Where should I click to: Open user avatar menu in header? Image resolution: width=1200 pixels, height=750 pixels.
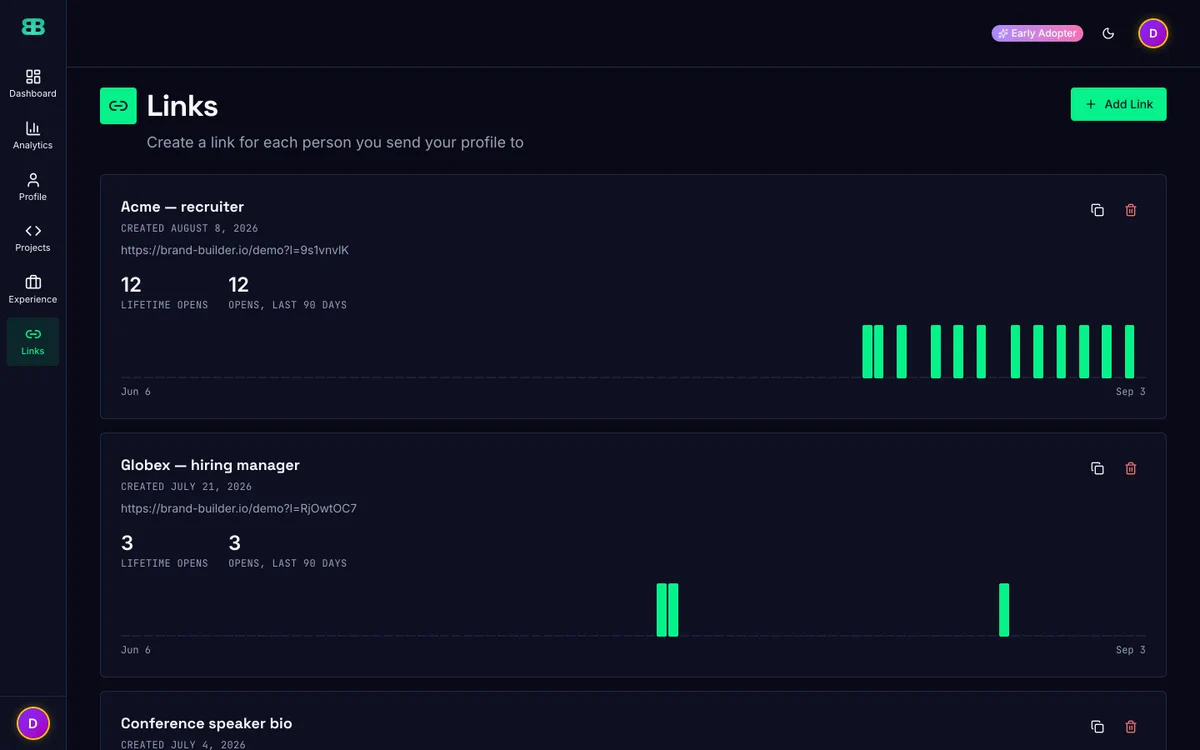click(1153, 33)
